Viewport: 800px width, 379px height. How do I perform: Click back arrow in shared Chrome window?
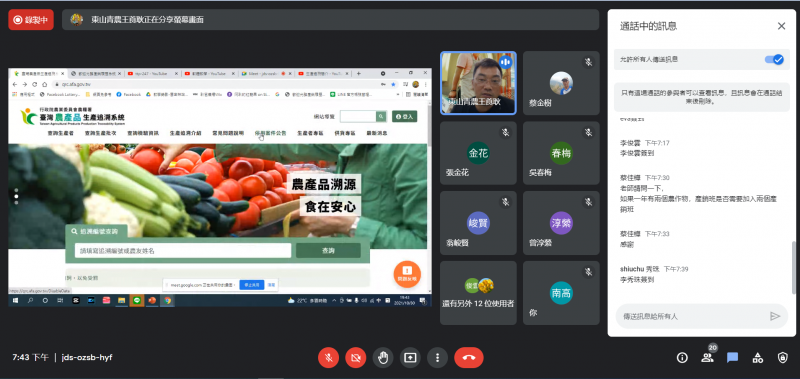click(16, 84)
